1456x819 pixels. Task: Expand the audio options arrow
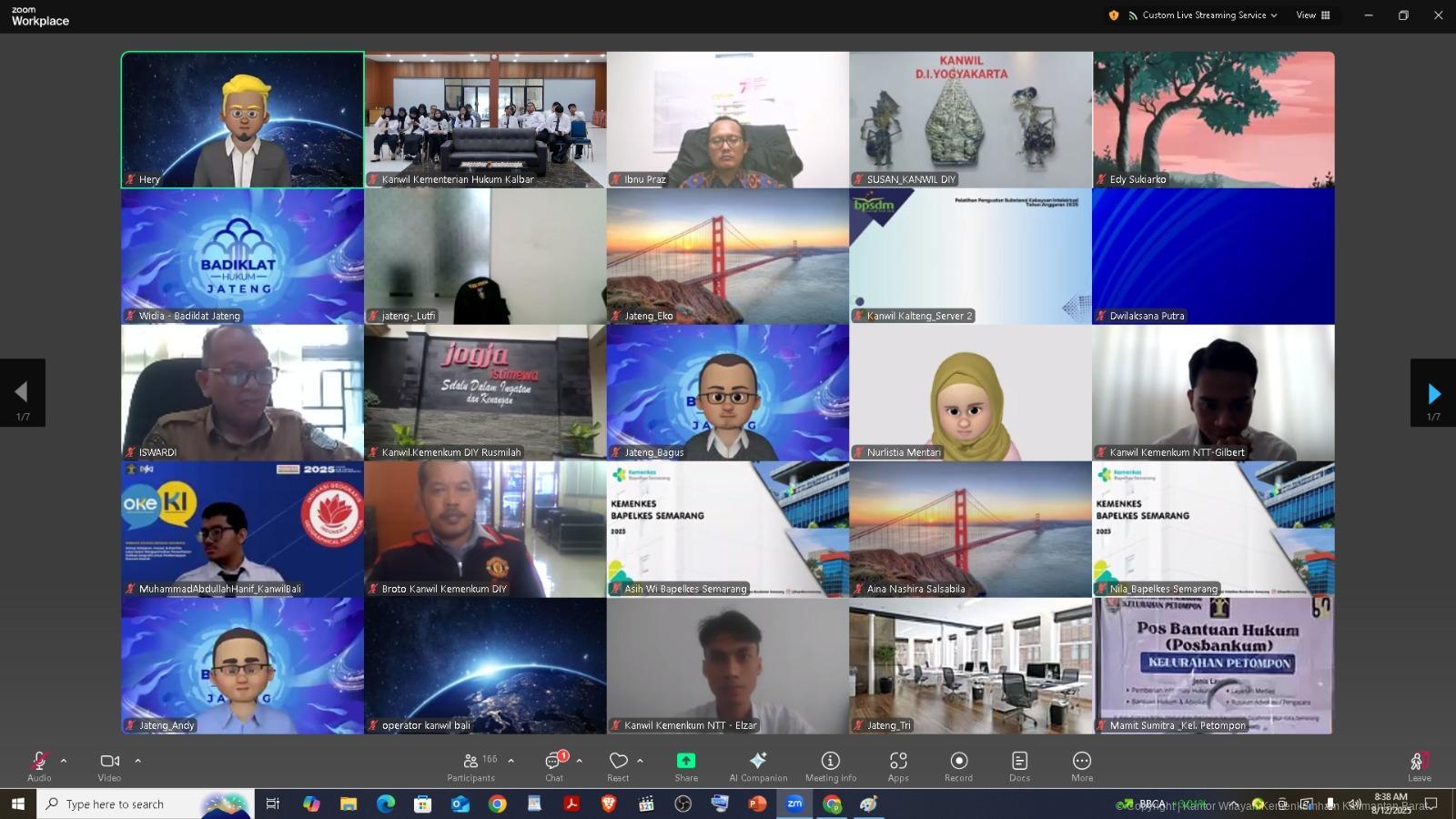point(64,761)
